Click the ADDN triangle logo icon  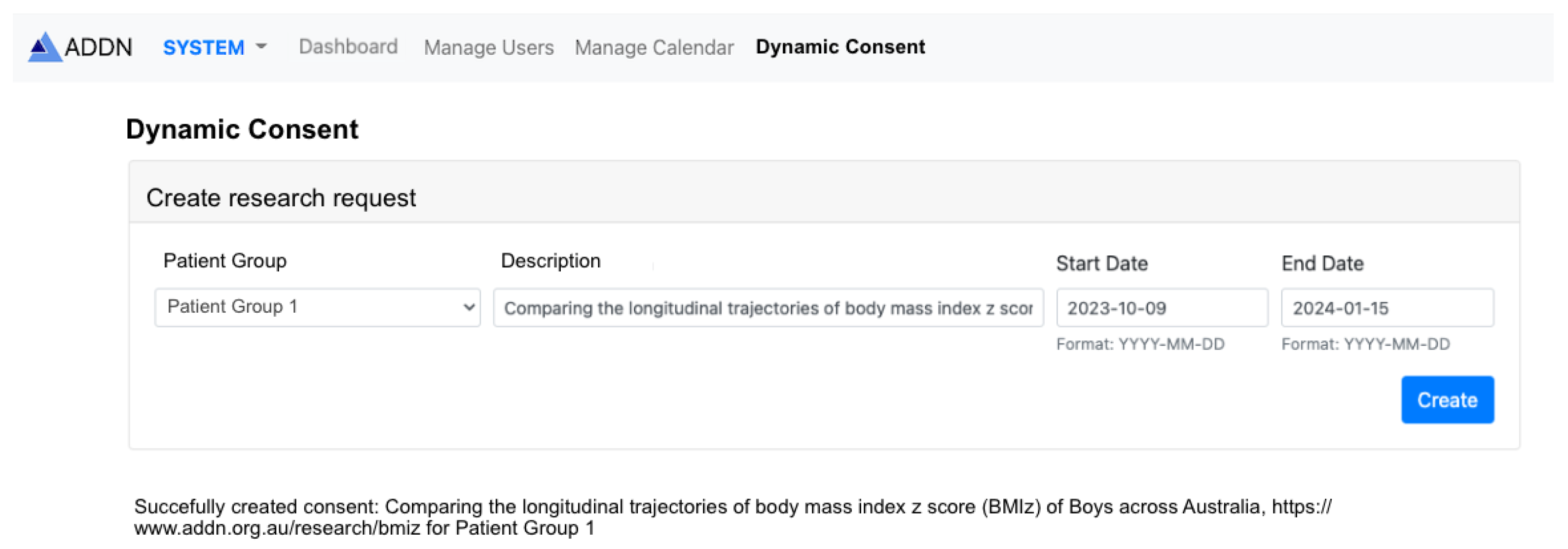[44, 47]
